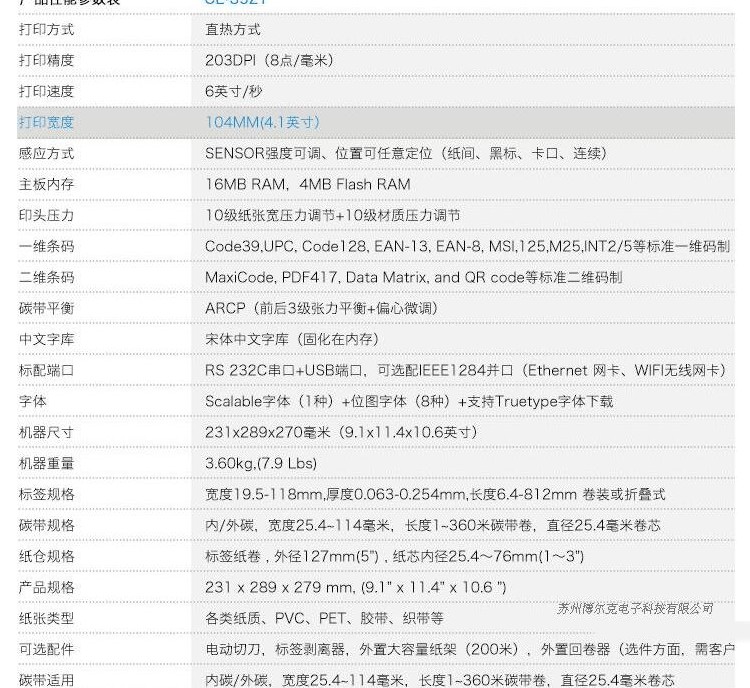Select the 纸张类型 label
The width and height of the screenshot is (750, 688).
point(46,618)
